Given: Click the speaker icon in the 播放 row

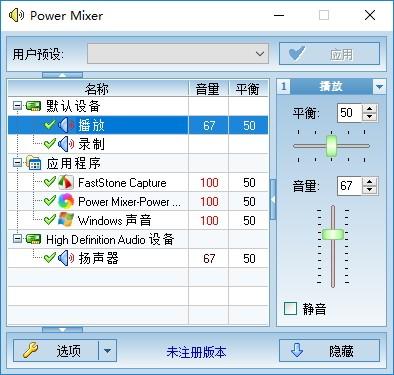Looking at the screenshot, I should [66, 125].
